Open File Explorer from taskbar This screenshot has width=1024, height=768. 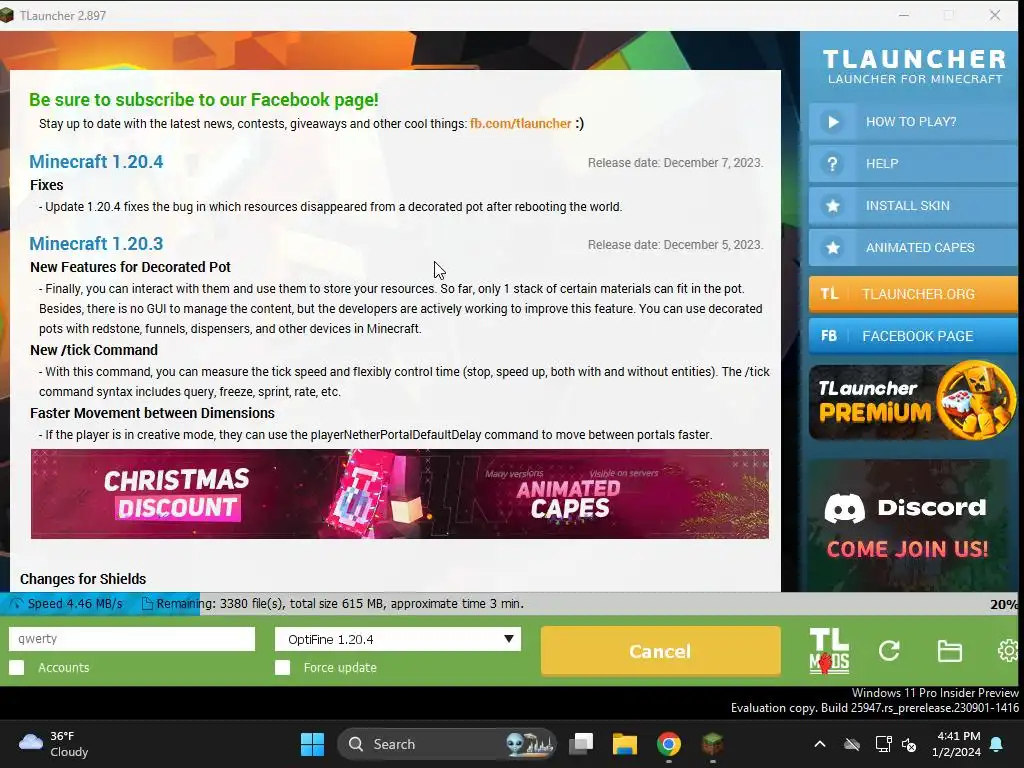[x=624, y=744]
